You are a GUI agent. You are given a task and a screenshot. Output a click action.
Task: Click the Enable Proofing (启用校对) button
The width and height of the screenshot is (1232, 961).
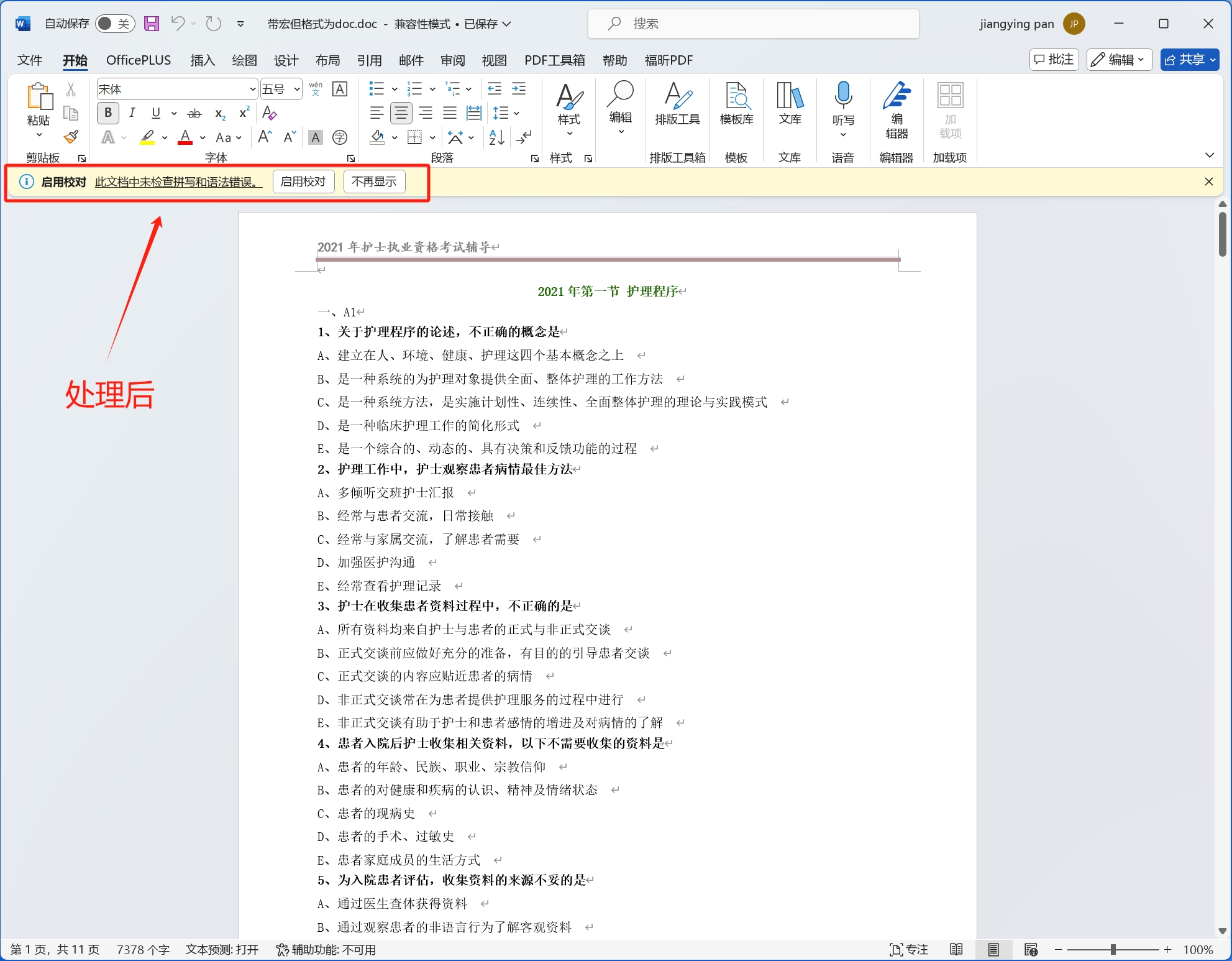point(303,182)
